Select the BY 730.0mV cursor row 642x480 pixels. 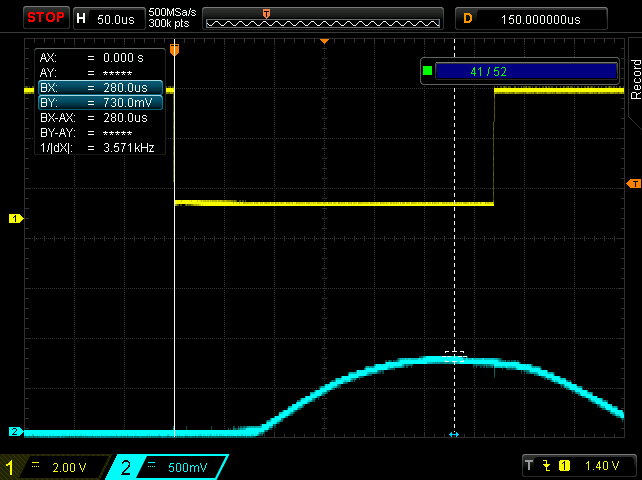click(x=99, y=103)
